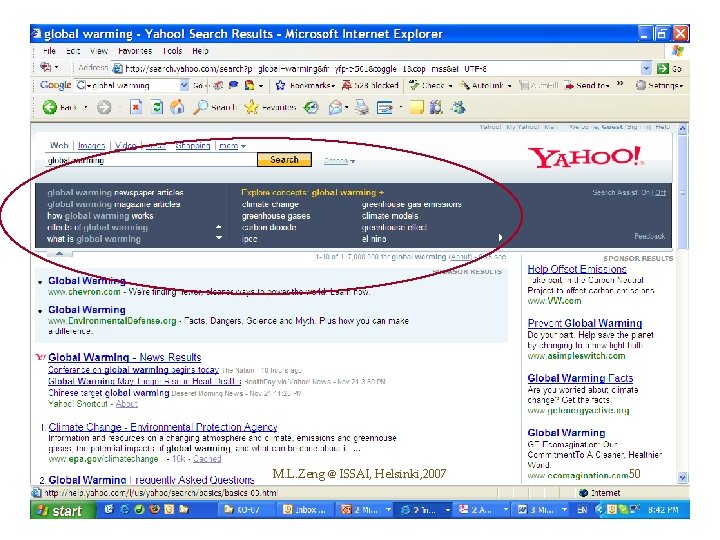Image resolution: width=720 pixels, height=540 pixels.
Task: Turn Search Assist Off
Action: (x=660, y=192)
